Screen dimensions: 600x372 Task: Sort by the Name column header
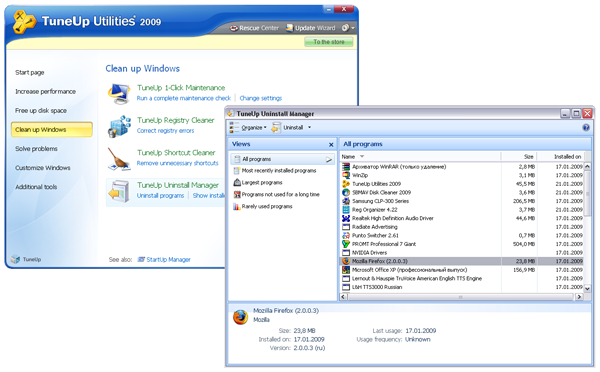420,157
